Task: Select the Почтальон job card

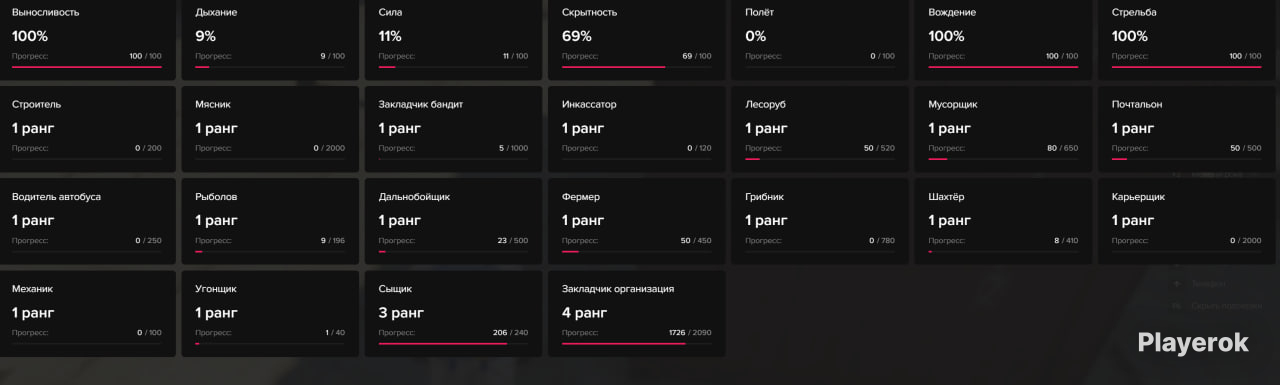Action: [x=1188, y=129]
